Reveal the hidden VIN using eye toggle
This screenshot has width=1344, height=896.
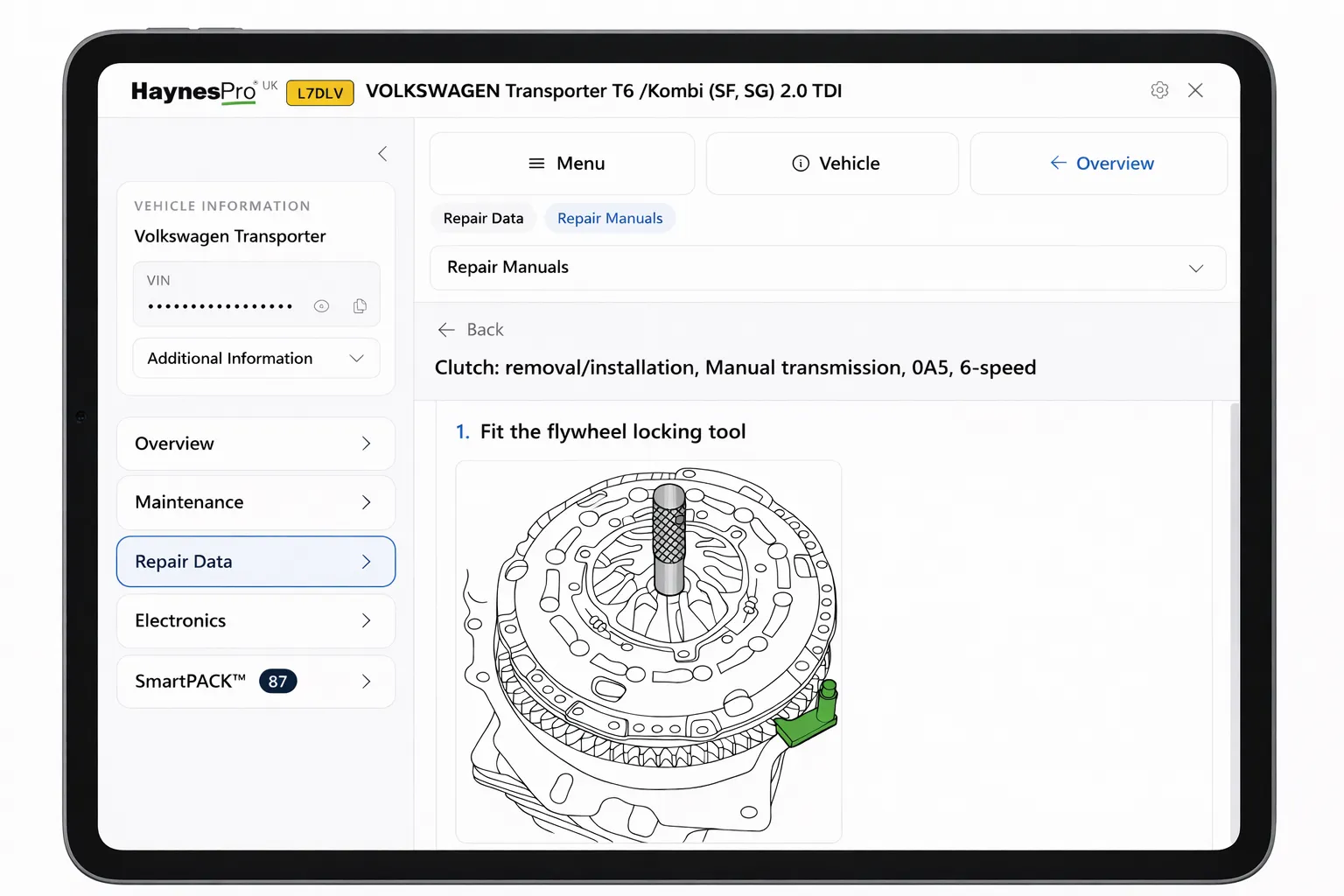(x=321, y=305)
